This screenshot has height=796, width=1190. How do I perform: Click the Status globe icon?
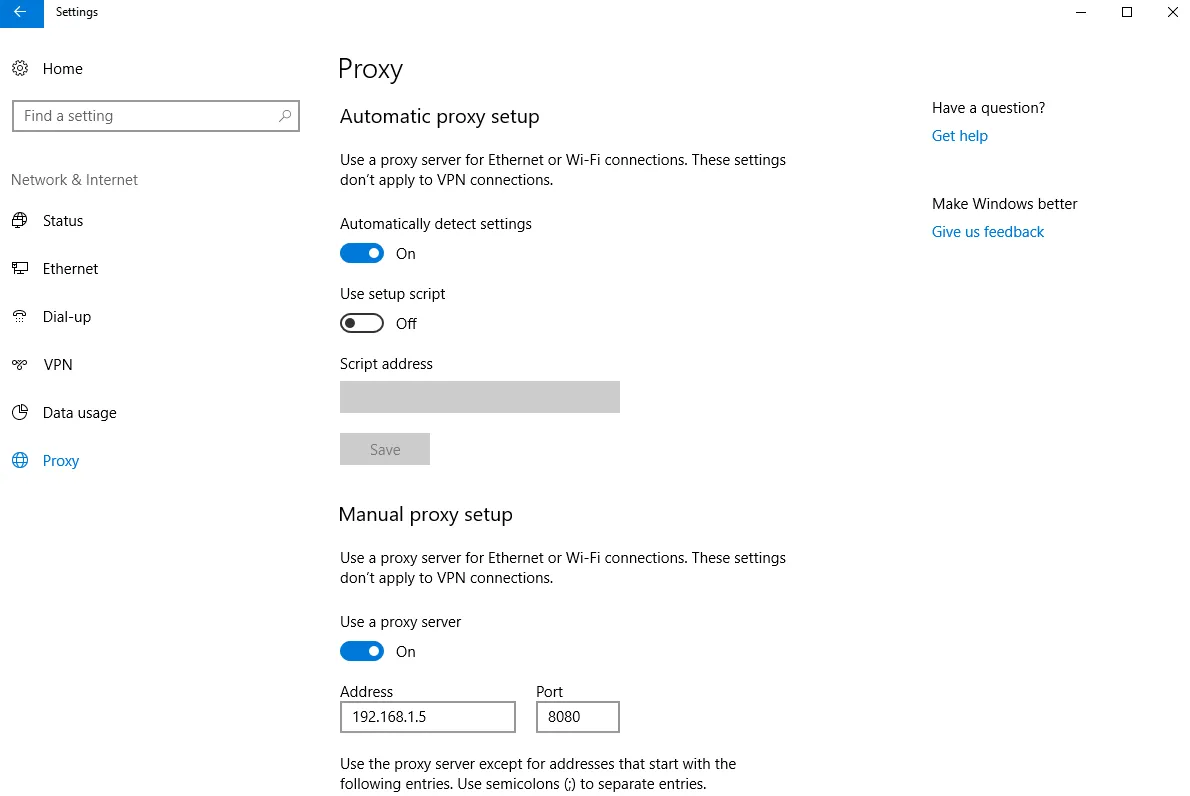20,221
